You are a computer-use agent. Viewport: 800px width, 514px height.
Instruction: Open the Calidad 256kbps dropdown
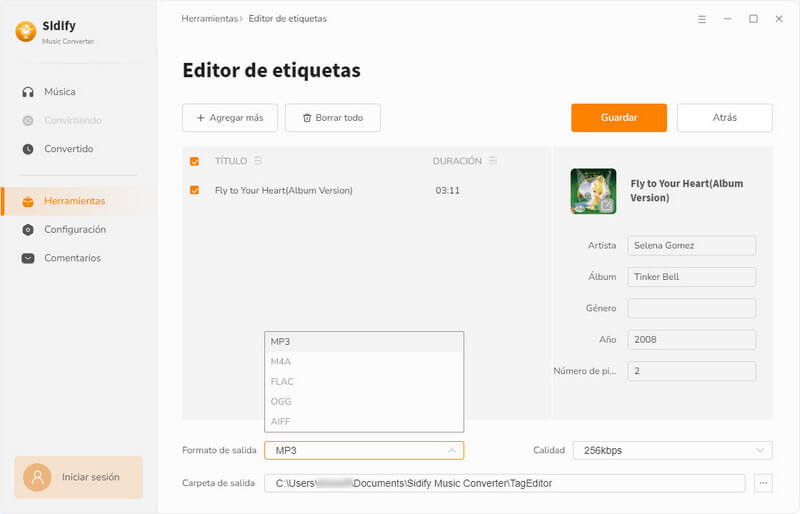point(672,451)
